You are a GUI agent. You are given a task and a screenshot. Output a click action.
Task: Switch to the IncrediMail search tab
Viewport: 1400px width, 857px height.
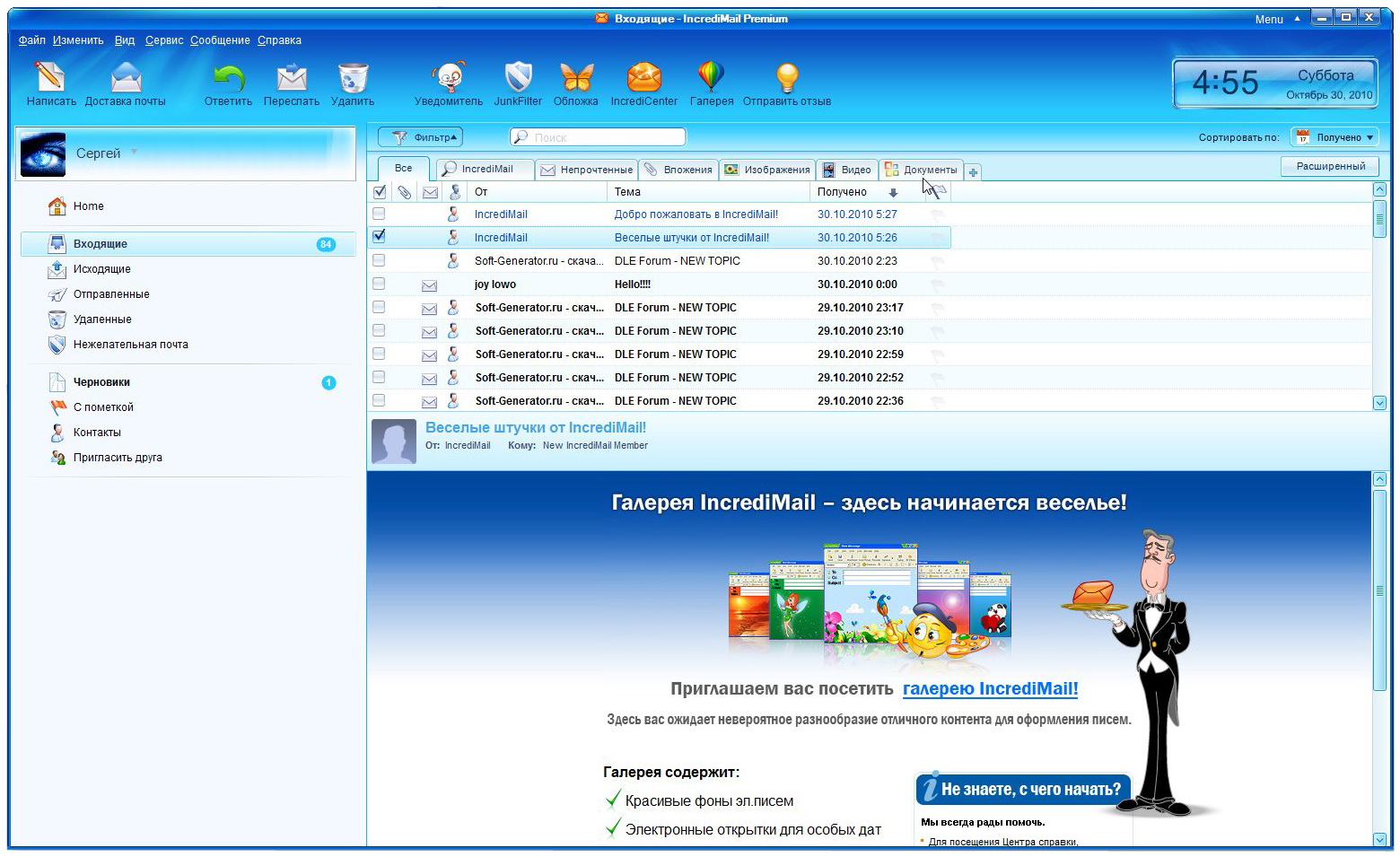tap(485, 169)
